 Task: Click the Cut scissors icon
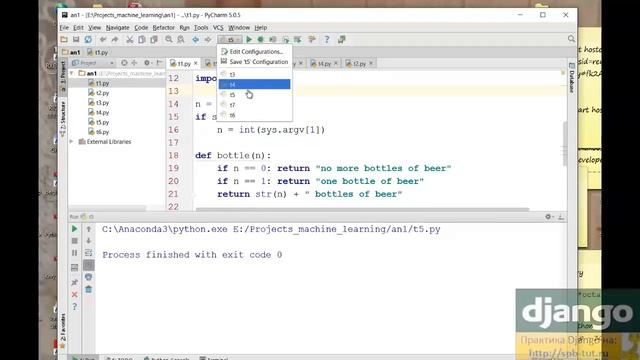tap(129, 40)
